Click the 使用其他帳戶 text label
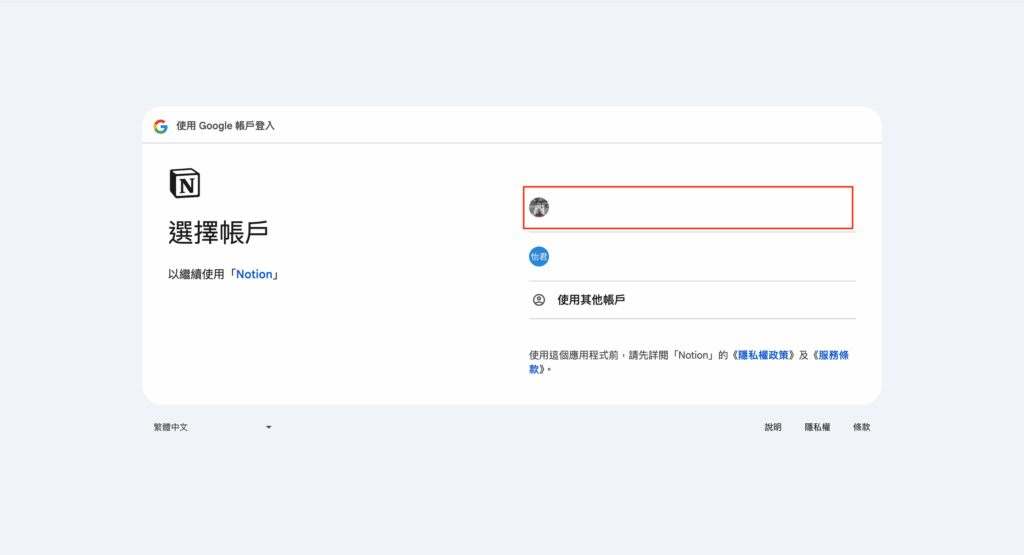Screen dimensions: 1024x555 click(591, 300)
